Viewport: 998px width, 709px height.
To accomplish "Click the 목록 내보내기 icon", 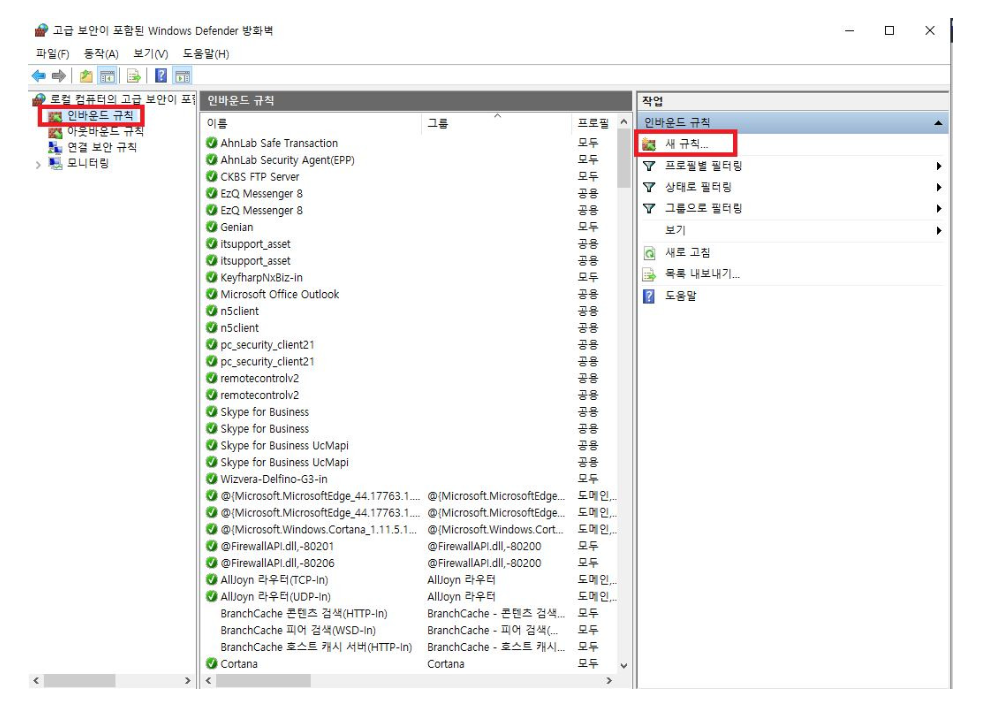I will point(649,274).
